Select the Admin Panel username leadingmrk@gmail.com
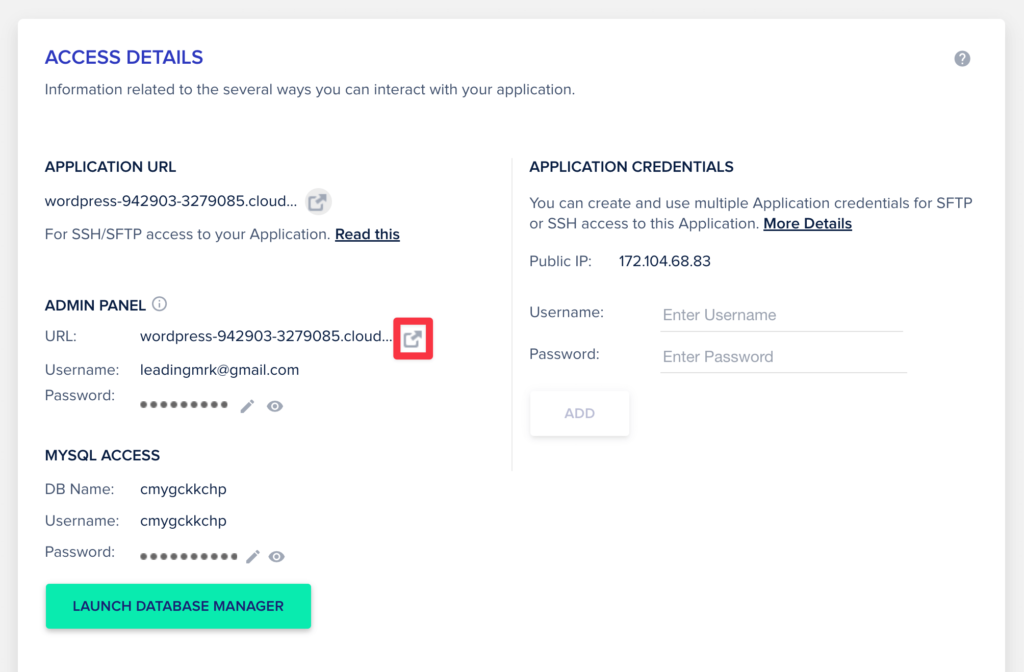The width and height of the screenshot is (1024, 672). [x=219, y=370]
